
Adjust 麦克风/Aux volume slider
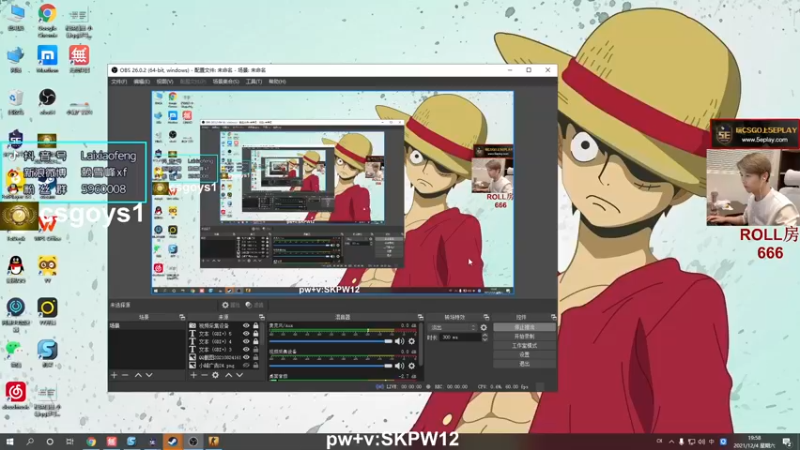331,341
